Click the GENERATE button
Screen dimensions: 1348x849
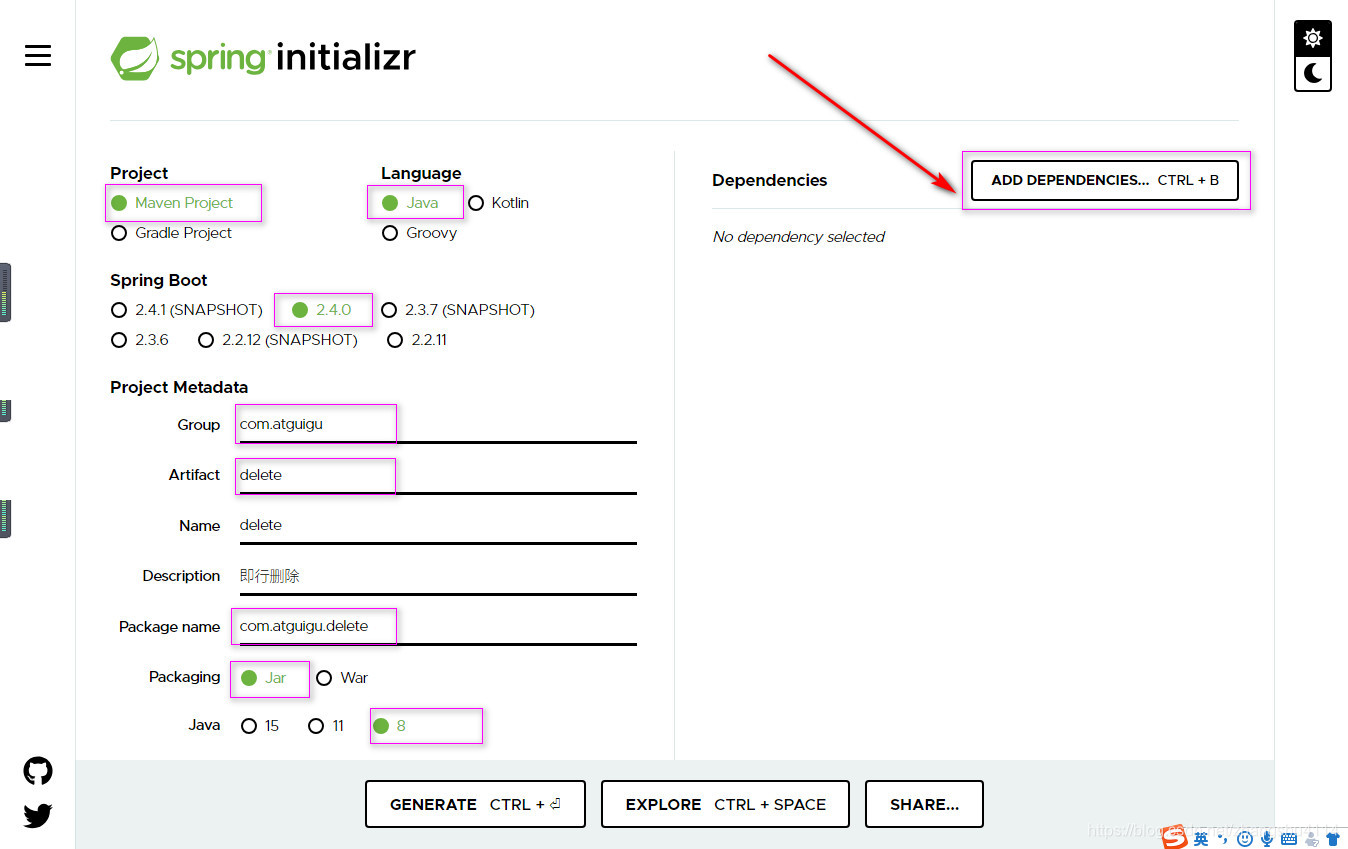475,804
